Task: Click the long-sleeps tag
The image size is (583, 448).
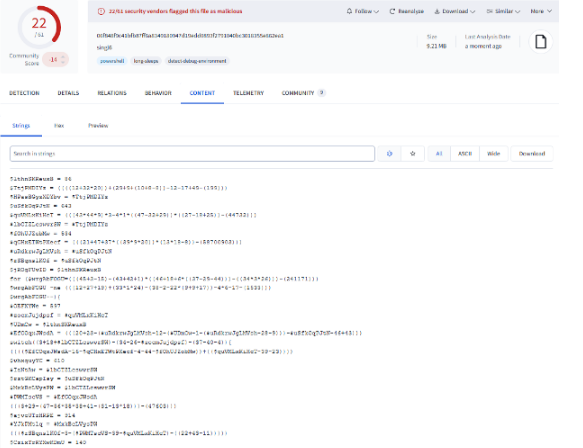Action: click(x=146, y=61)
